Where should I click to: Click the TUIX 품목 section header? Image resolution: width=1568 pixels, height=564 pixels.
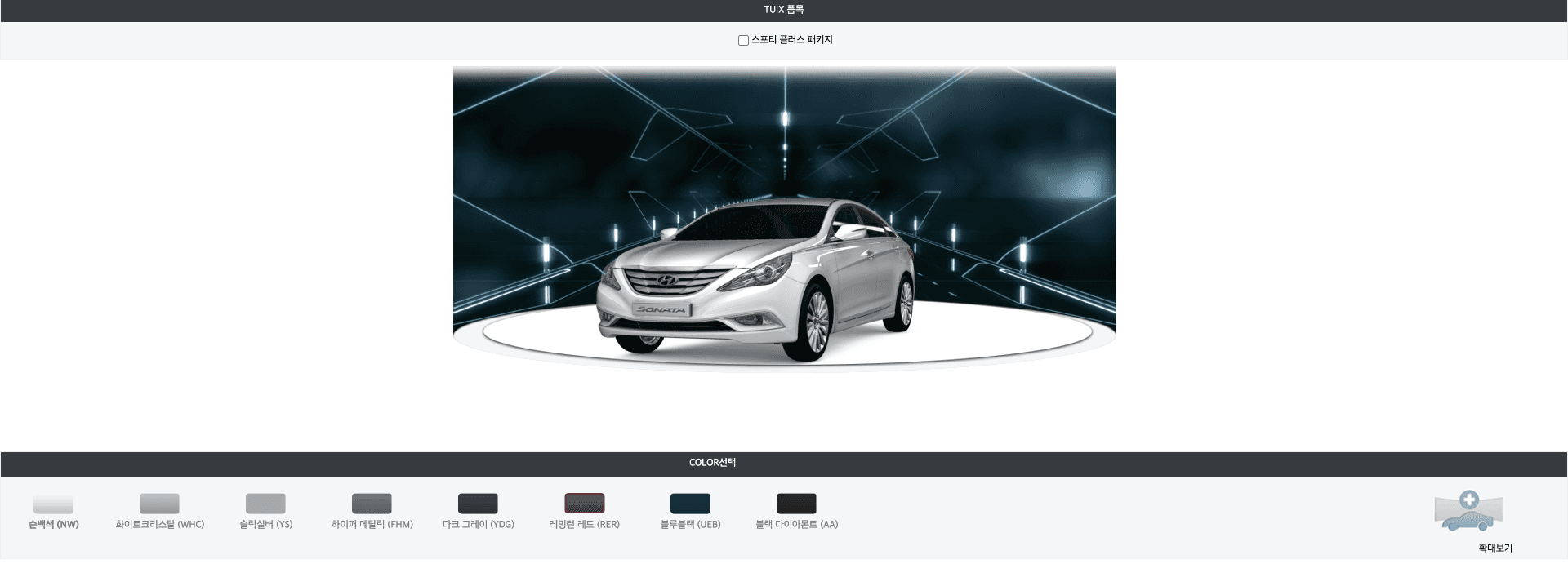point(784,10)
